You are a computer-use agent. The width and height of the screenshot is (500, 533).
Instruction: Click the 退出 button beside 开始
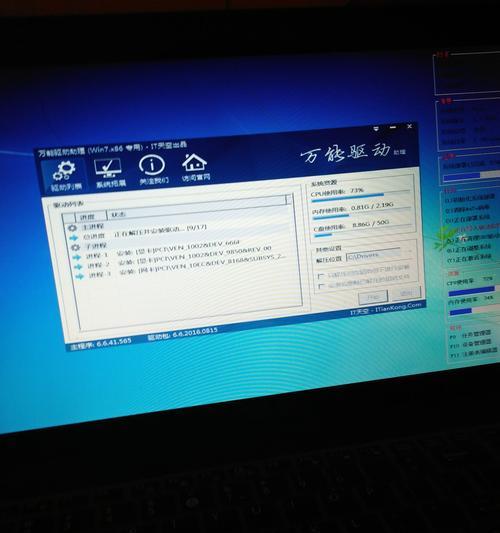pos(406,293)
